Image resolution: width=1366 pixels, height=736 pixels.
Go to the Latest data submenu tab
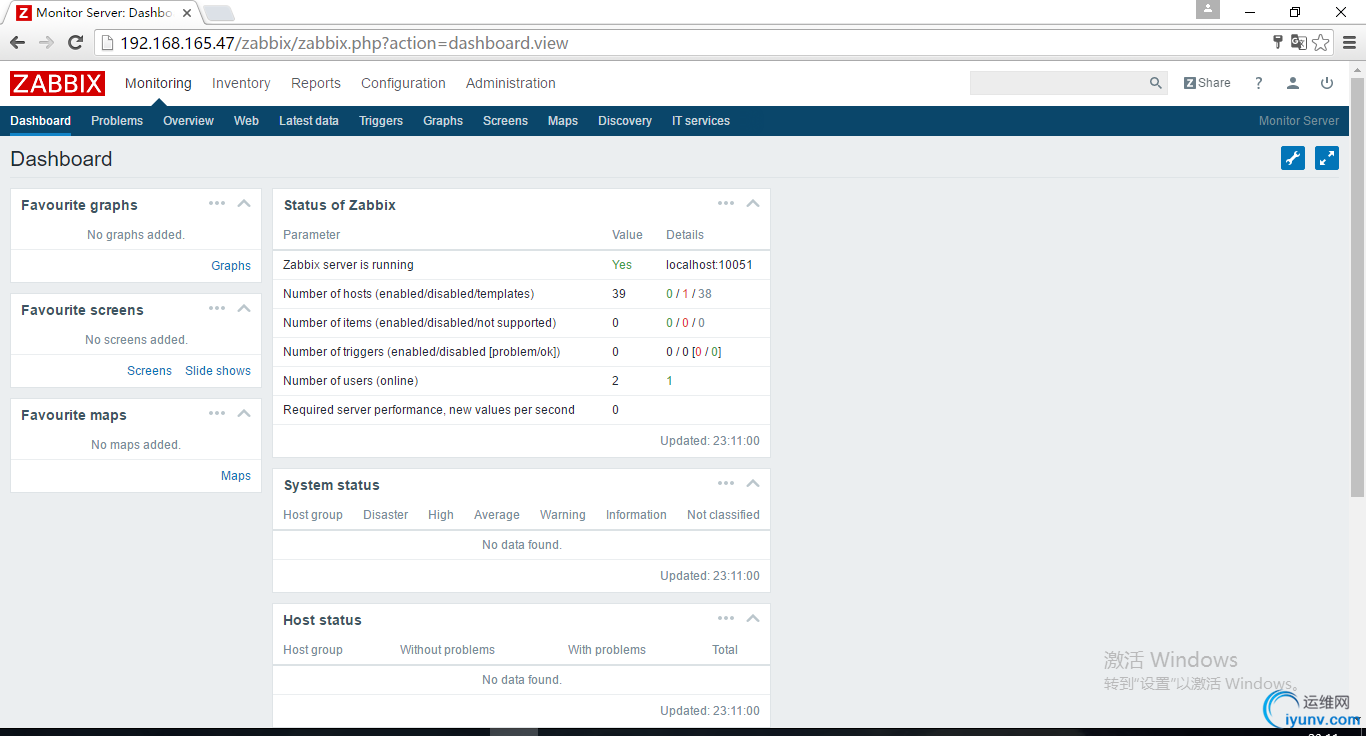click(x=309, y=121)
